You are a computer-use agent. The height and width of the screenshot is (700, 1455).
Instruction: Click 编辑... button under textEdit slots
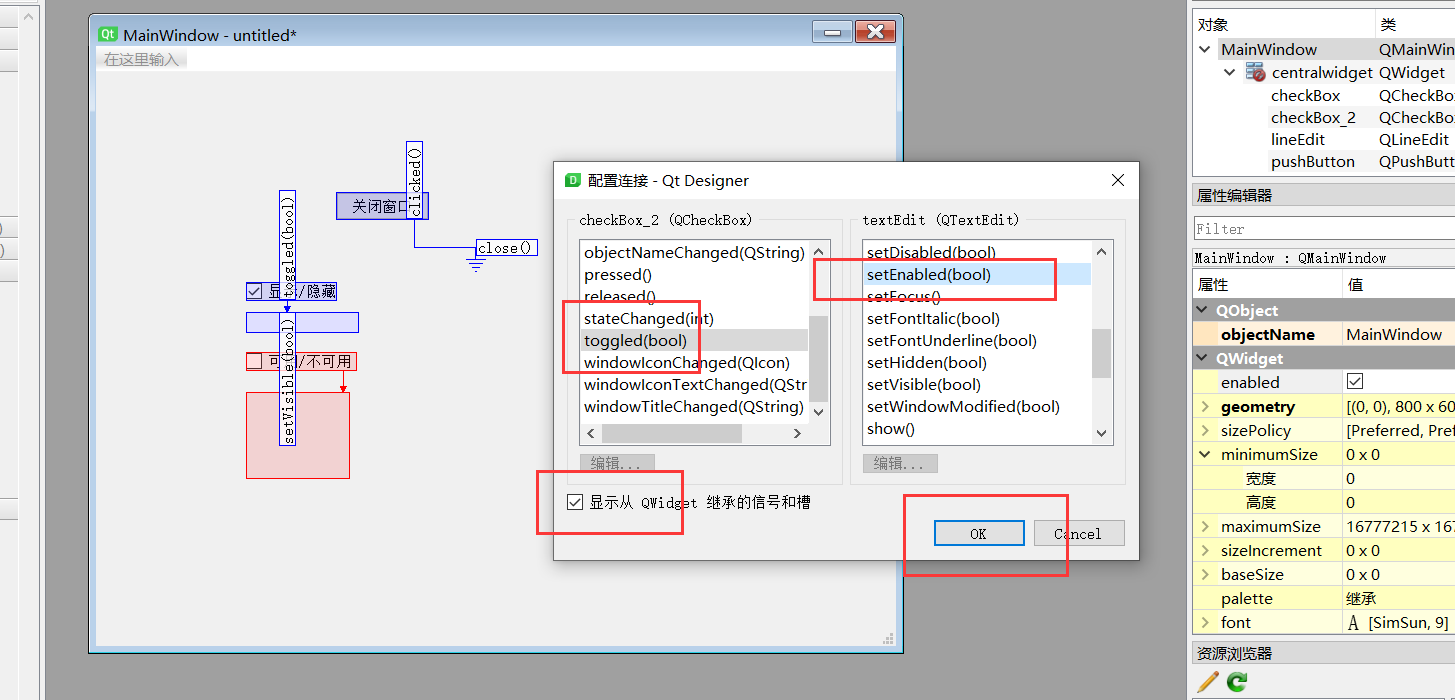coord(900,463)
